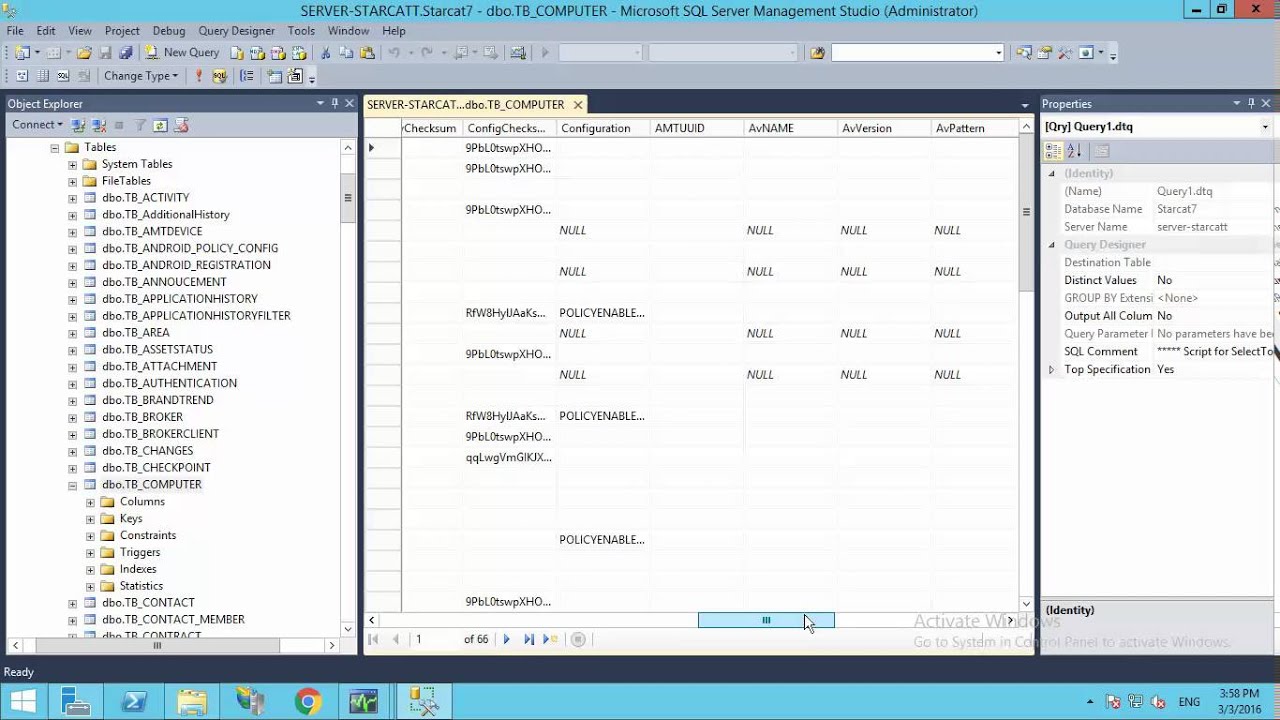Click the AMTUUID column header
1280x720 pixels.
697,128
